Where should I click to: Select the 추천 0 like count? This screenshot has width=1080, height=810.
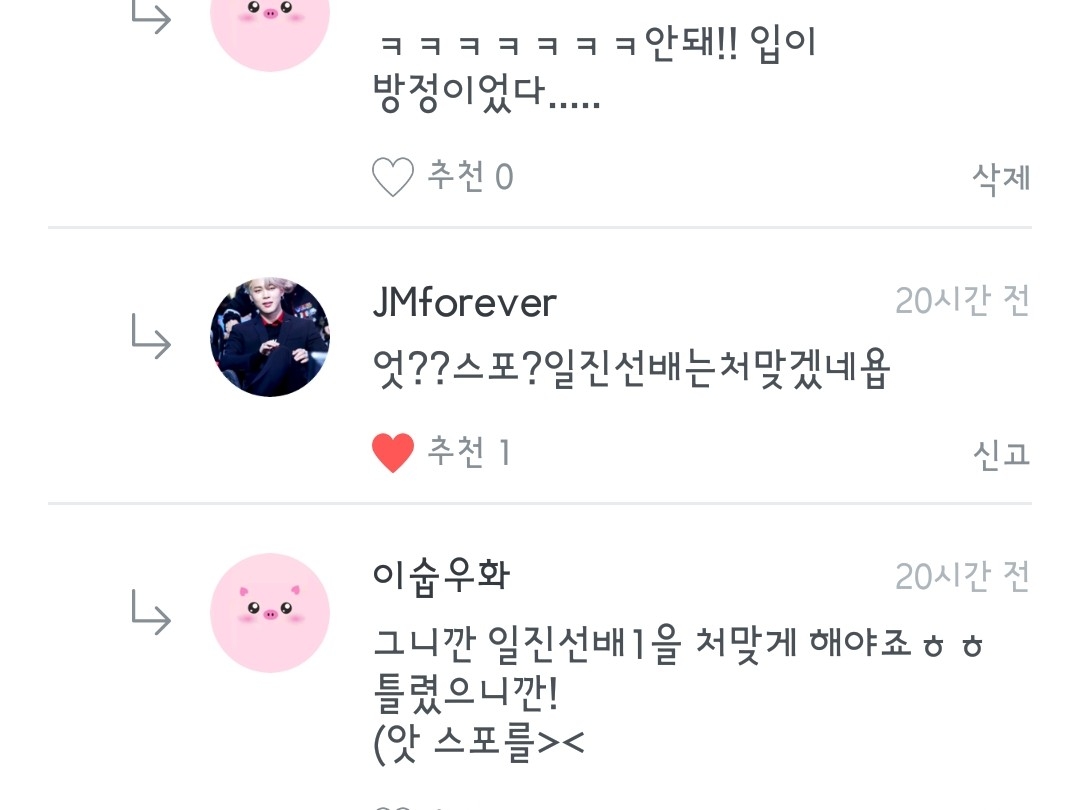tap(470, 176)
